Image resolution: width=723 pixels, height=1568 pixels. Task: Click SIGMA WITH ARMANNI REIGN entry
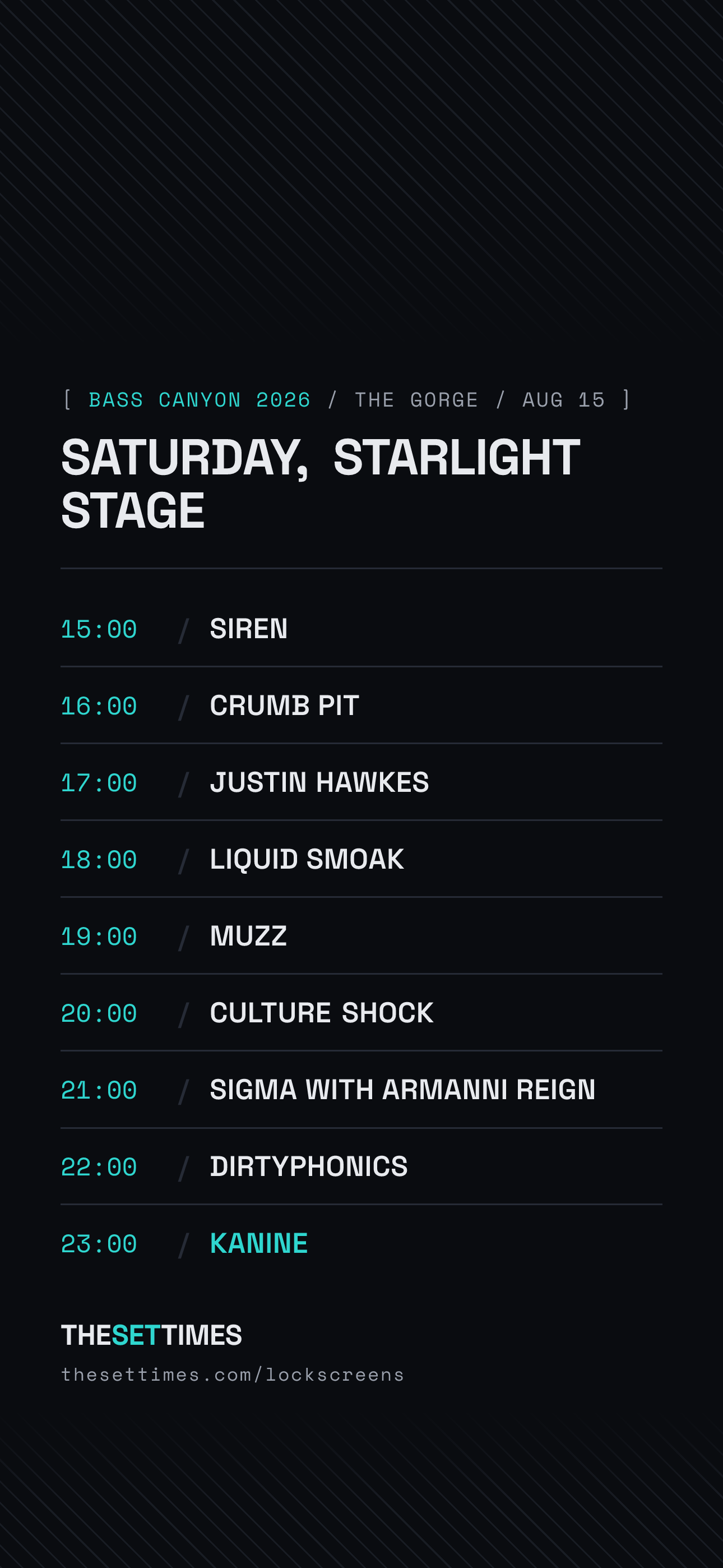click(402, 1090)
